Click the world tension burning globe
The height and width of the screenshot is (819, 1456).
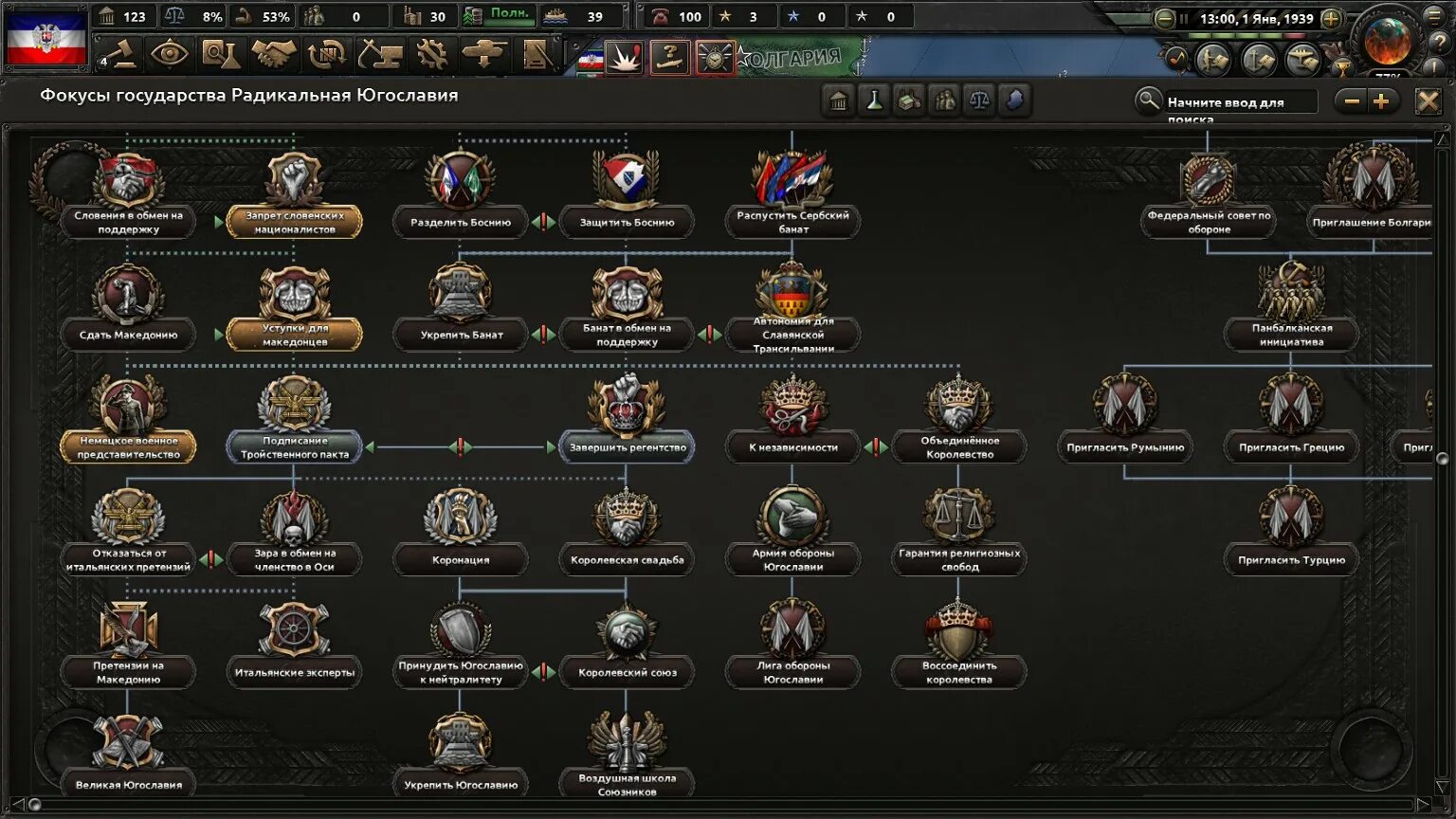click(x=1388, y=40)
